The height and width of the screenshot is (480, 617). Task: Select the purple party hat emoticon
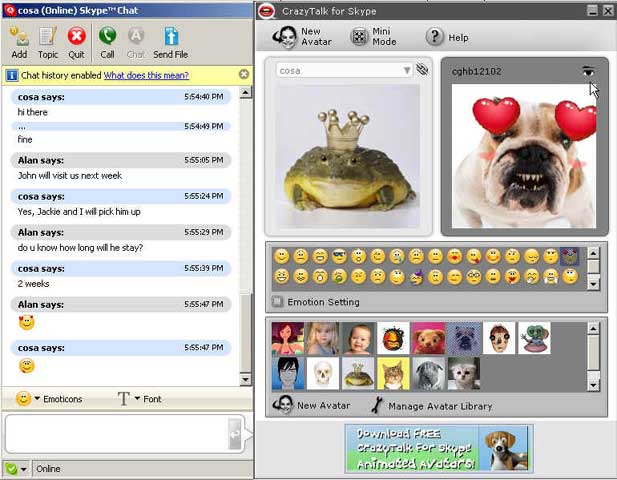416,277
